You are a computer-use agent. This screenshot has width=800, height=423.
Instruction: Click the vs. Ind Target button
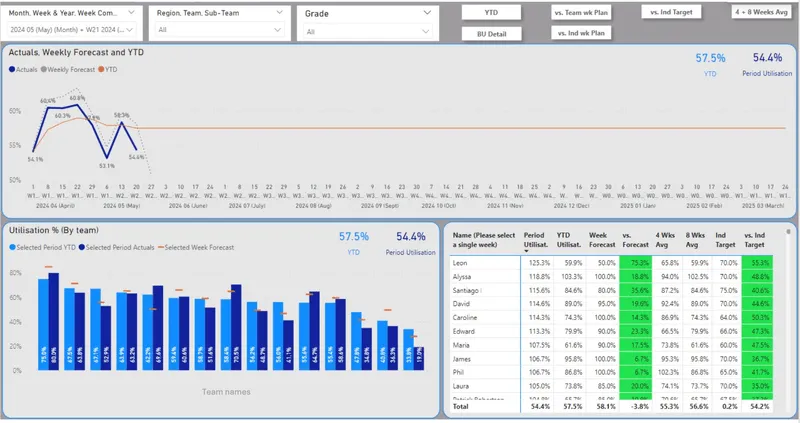click(671, 12)
